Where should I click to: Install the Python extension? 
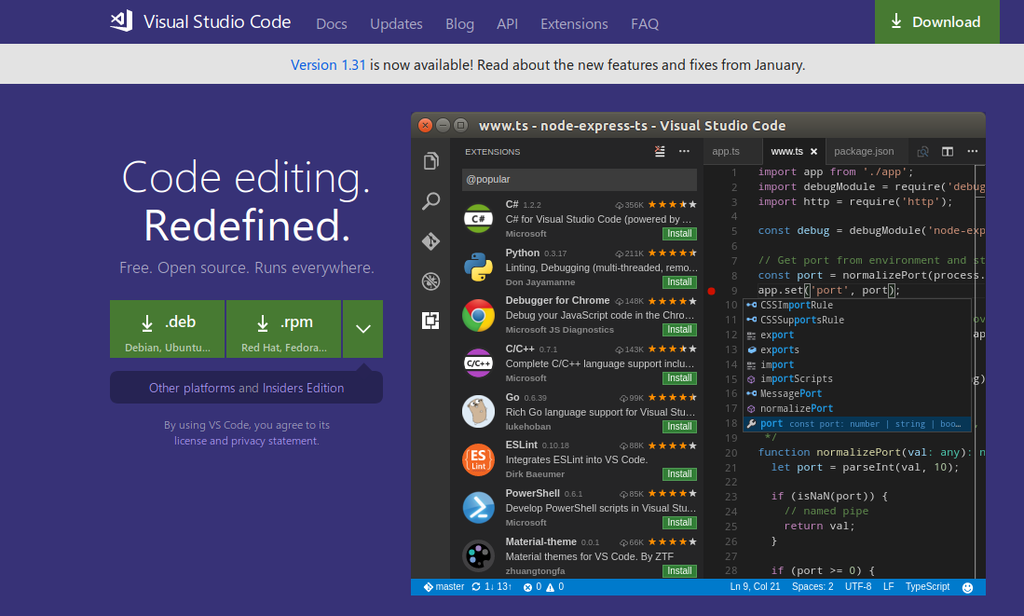[679, 282]
